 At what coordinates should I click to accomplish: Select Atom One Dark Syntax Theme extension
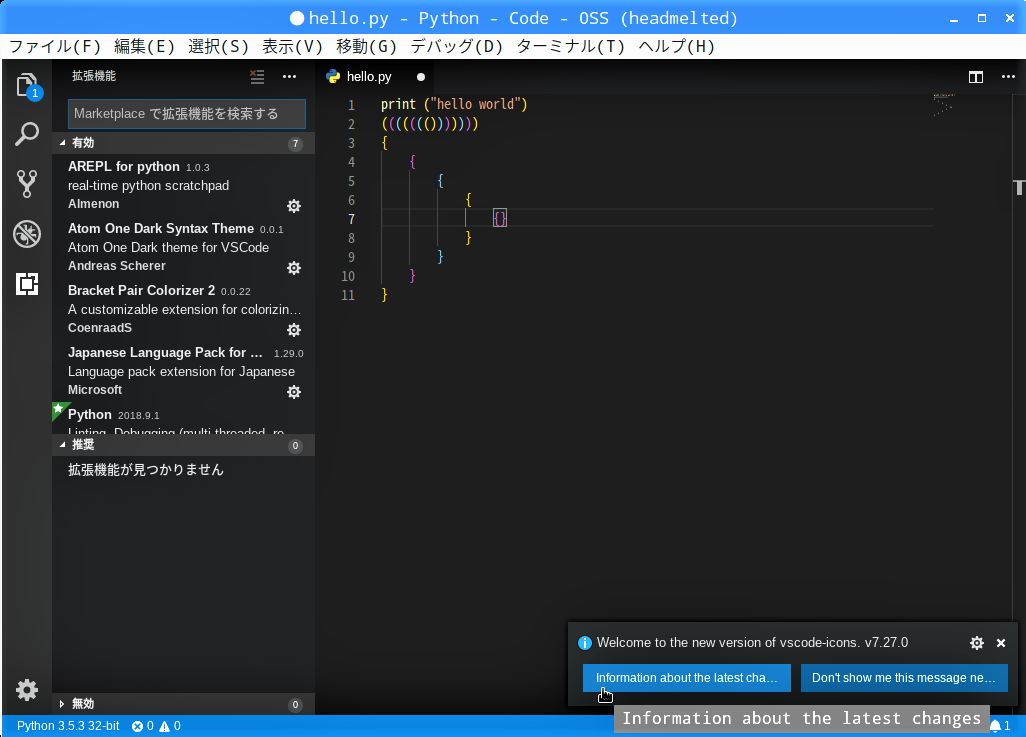pos(183,247)
